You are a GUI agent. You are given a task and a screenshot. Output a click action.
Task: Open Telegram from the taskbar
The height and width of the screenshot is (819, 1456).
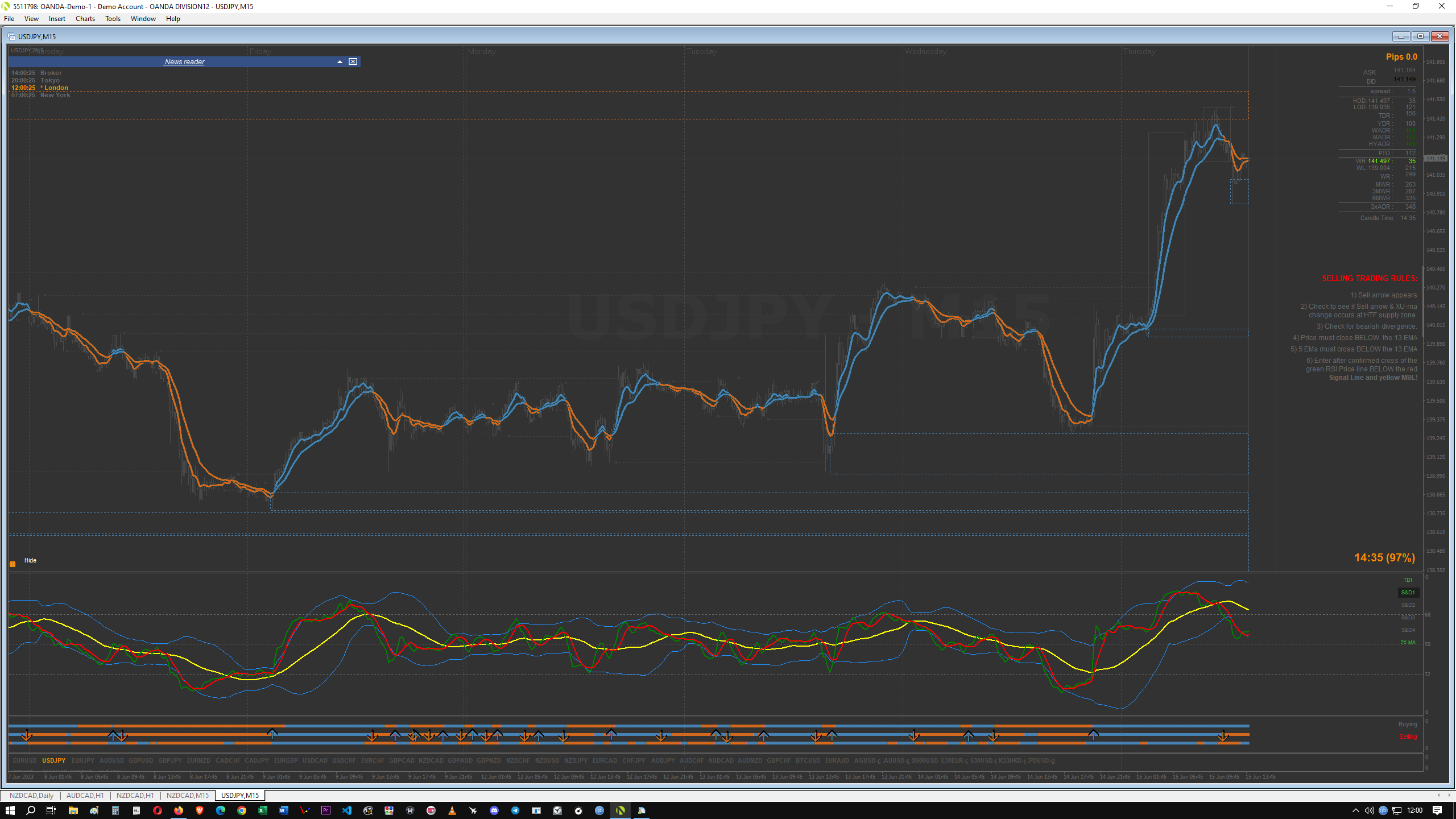(515, 810)
